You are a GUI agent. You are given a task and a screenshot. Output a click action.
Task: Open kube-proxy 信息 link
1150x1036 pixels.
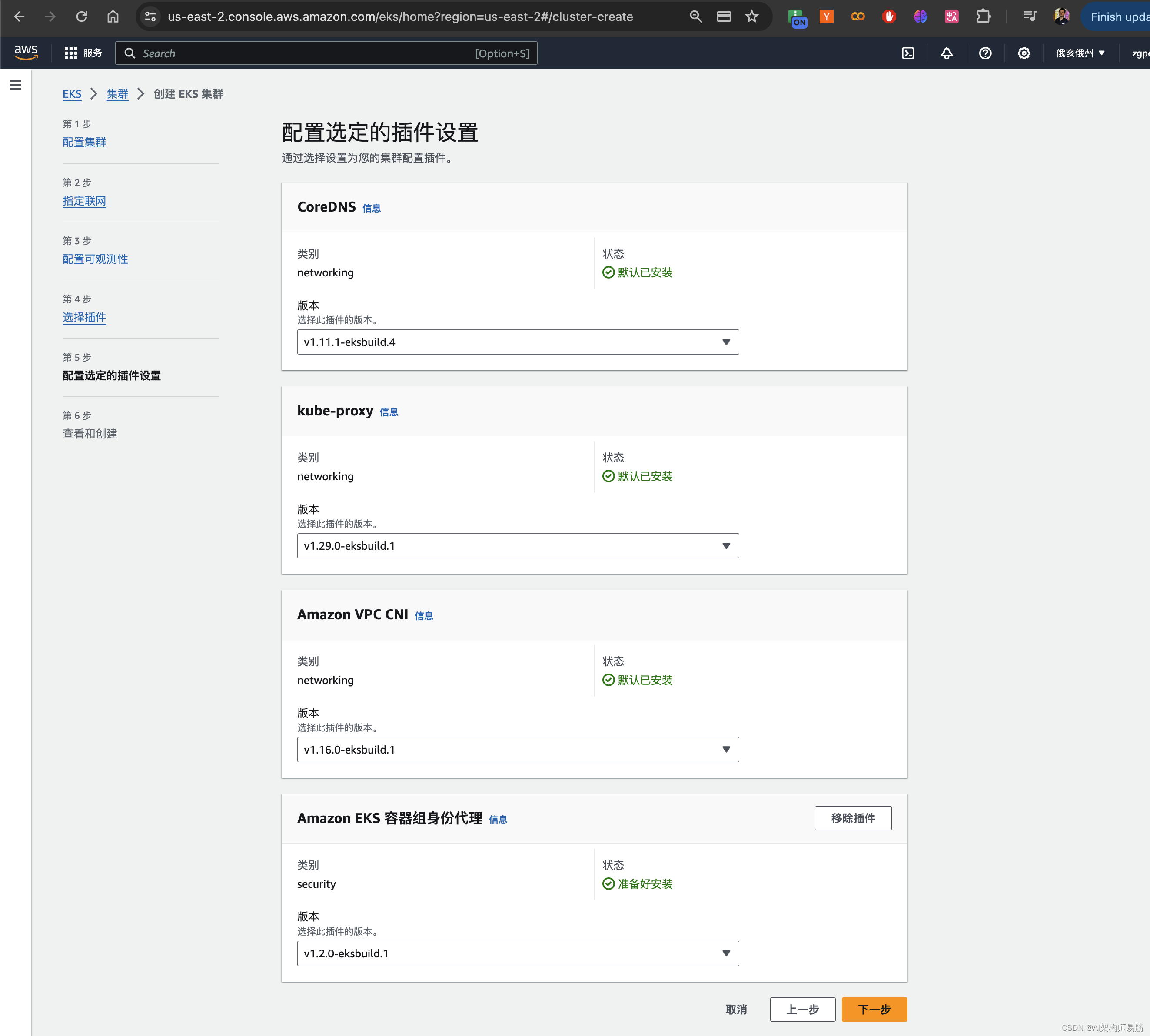pyautogui.click(x=389, y=412)
